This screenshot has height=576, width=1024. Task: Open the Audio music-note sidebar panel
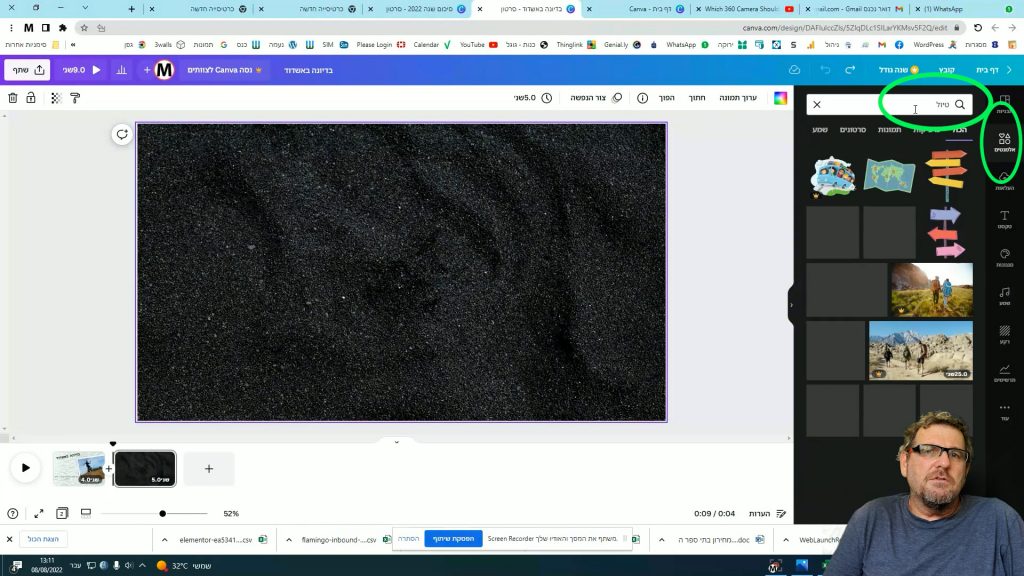(x=1004, y=296)
